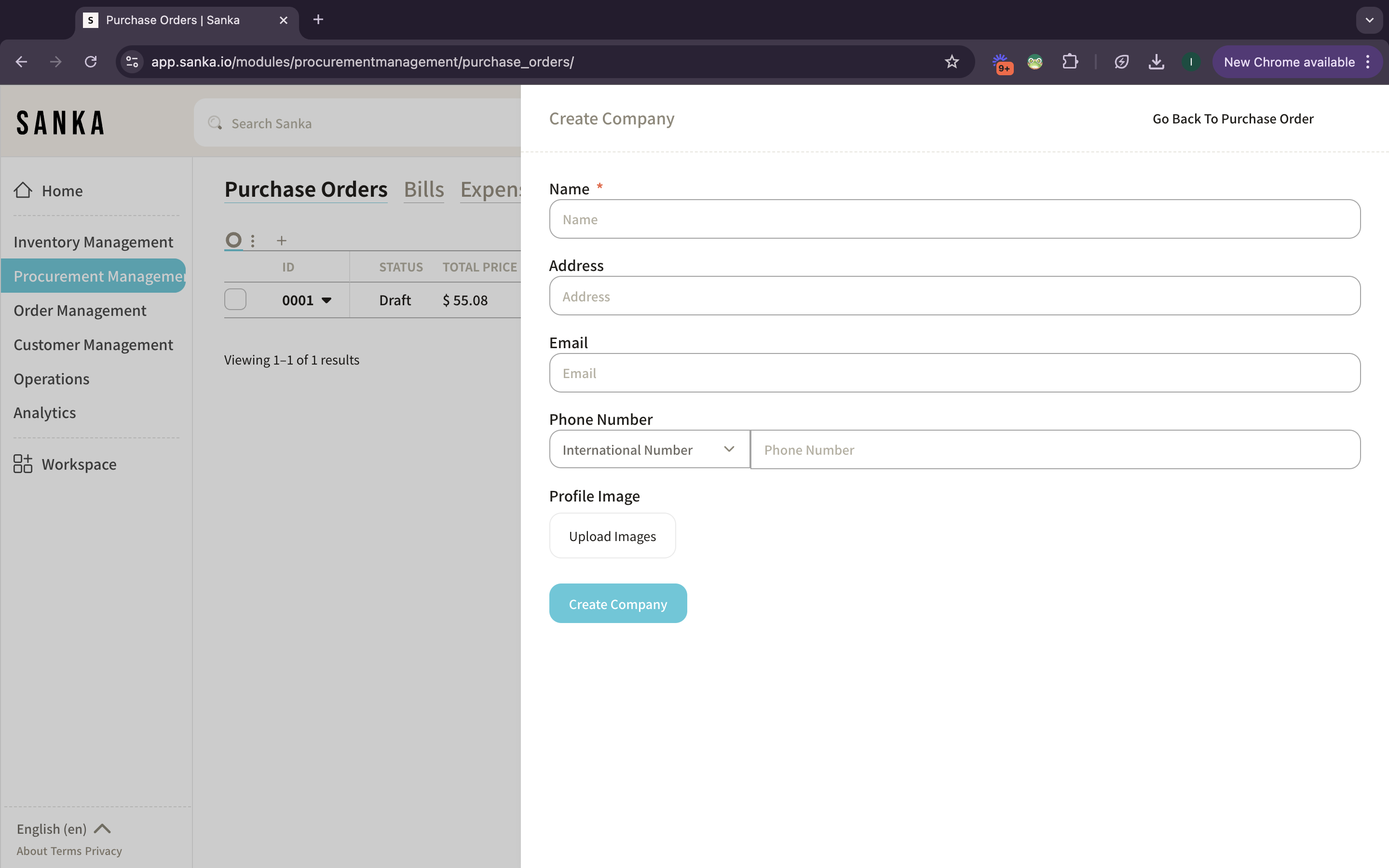Open the International Number dropdown

click(649, 449)
